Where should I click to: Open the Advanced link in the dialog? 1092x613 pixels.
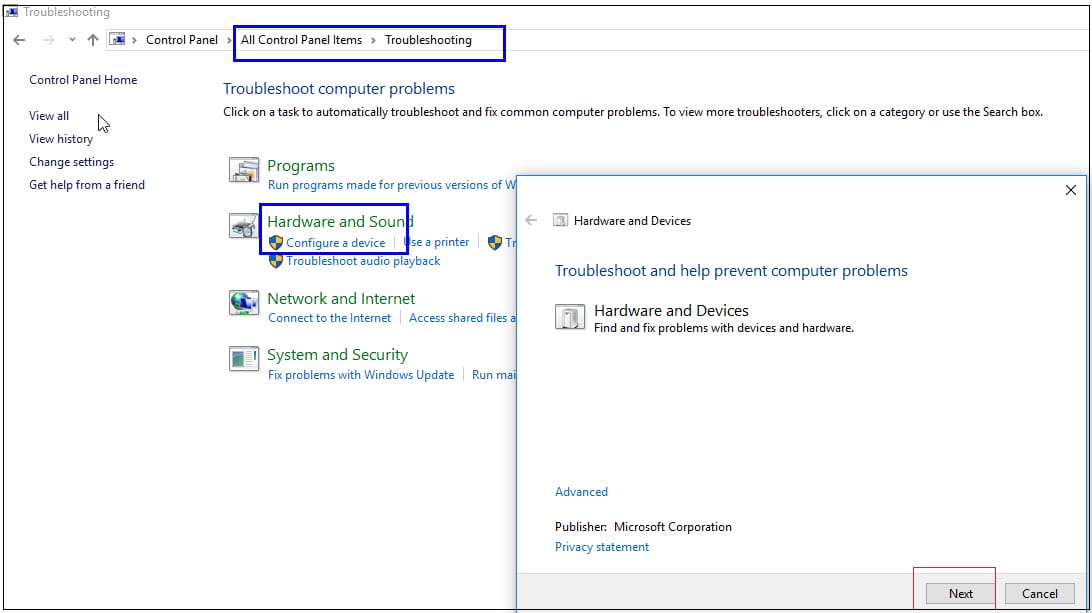[581, 492]
